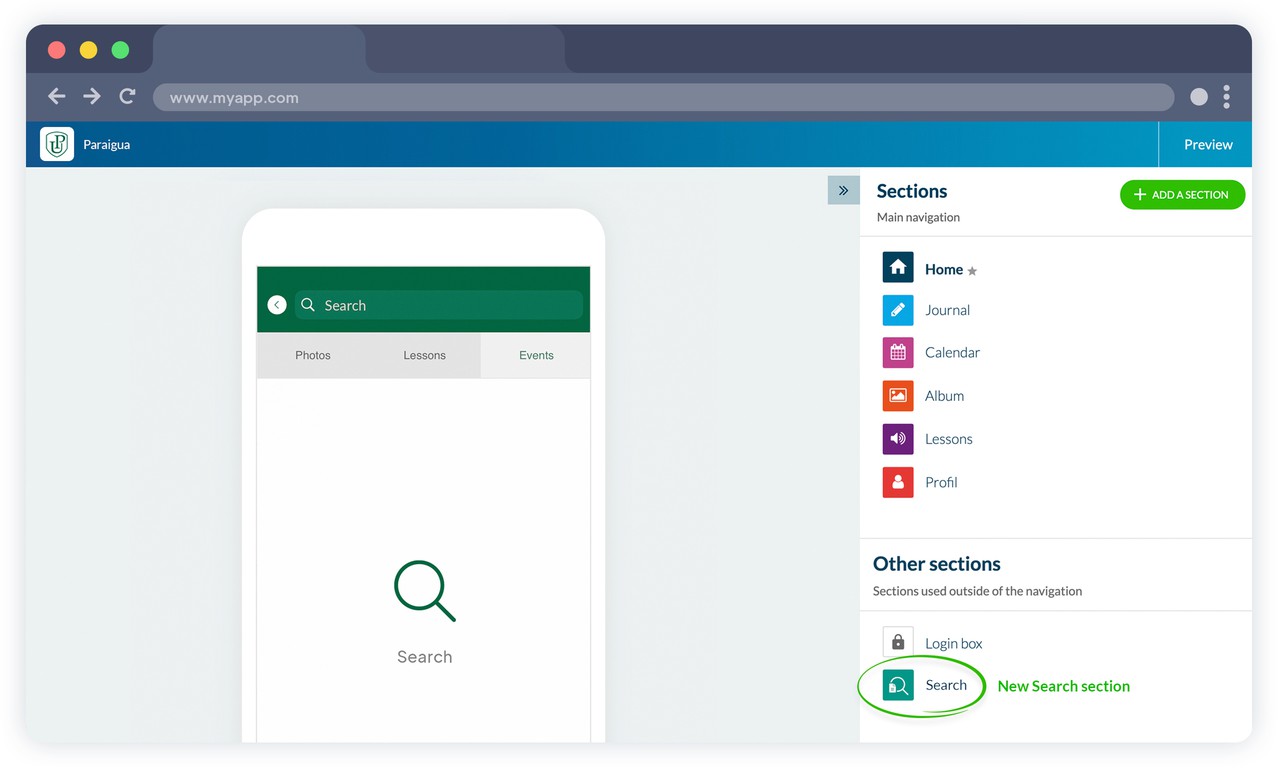Switch to the Photos tab
The width and height of the screenshot is (1278, 769).
coord(312,355)
